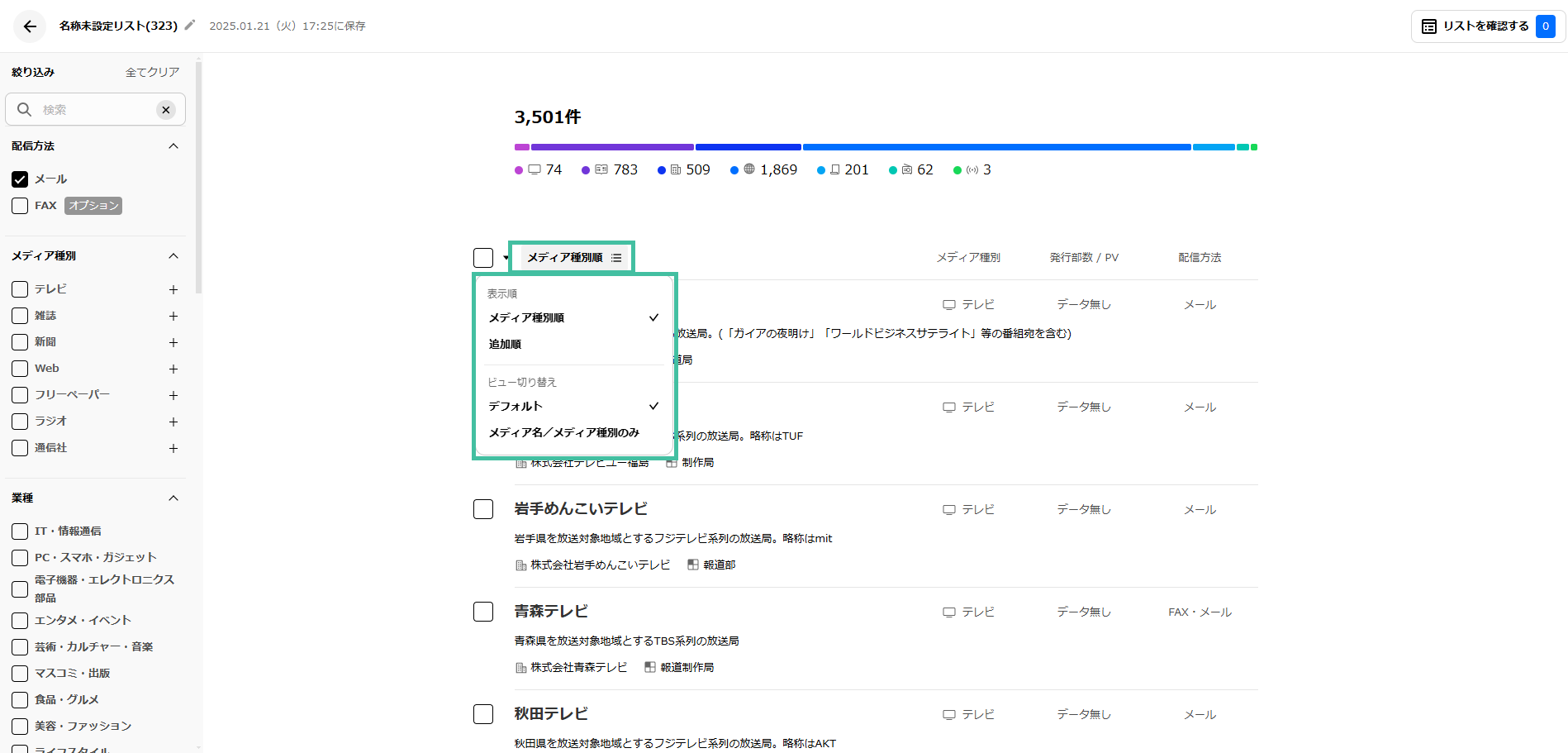Check the 新聞 media type checkbox
The image size is (1568, 753).
pyautogui.click(x=20, y=342)
